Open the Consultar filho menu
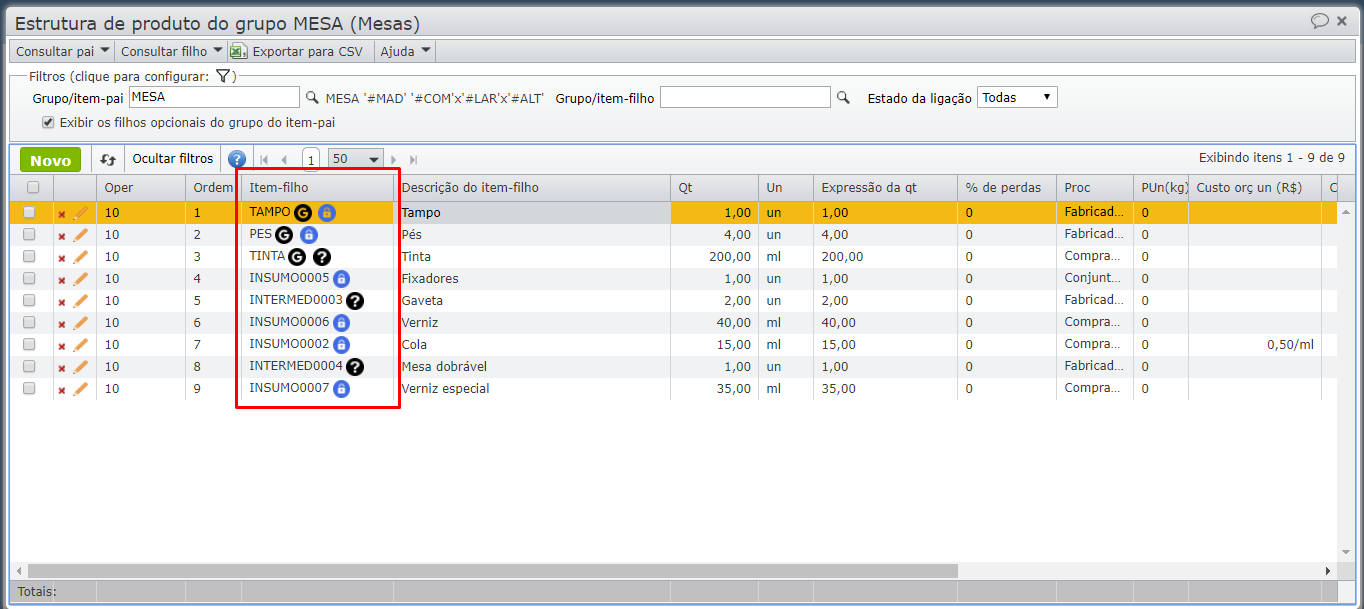The width and height of the screenshot is (1364, 609). (x=171, y=51)
